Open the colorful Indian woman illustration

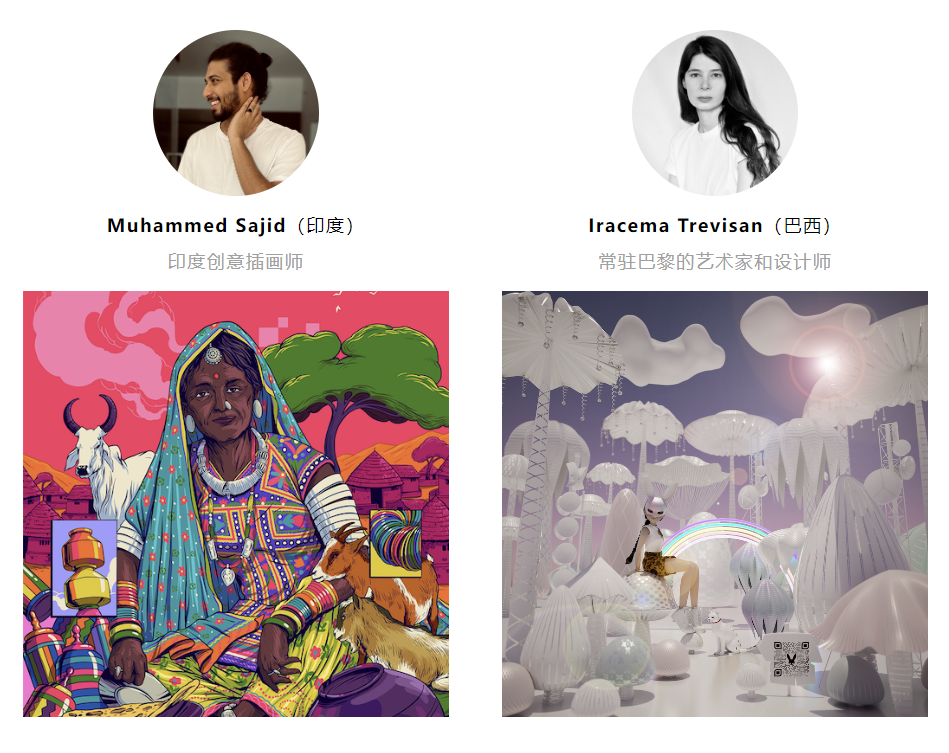236,504
